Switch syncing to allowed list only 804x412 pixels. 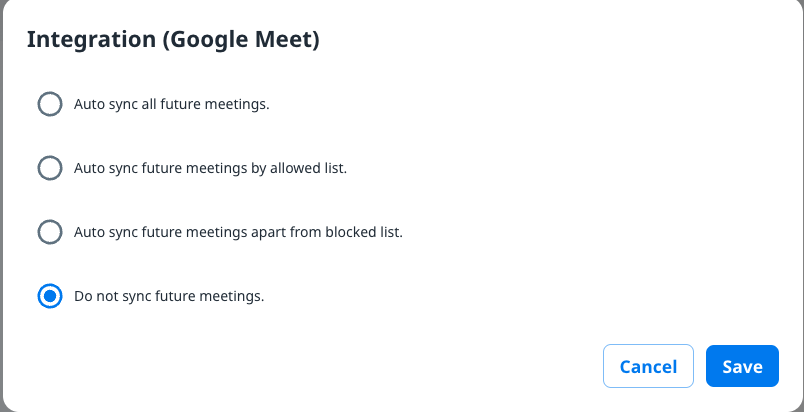tap(50, 168)
